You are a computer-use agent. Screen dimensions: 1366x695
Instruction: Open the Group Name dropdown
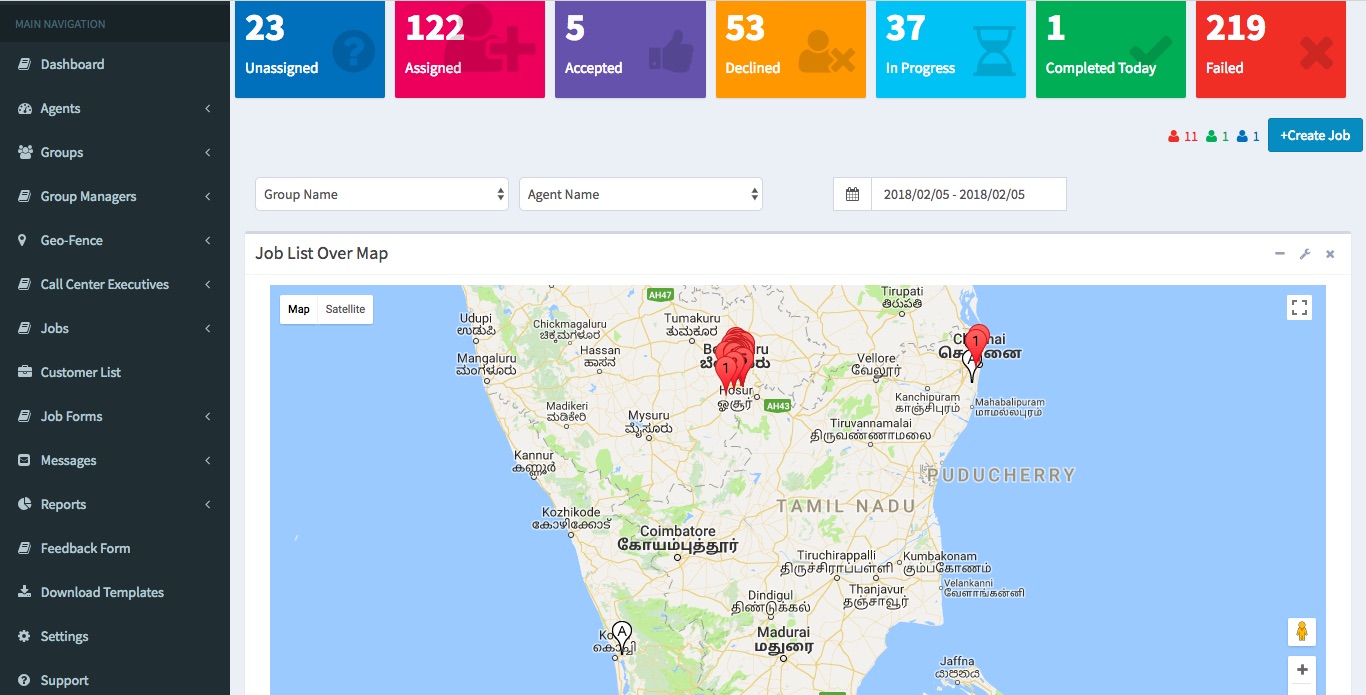[382, 194]
